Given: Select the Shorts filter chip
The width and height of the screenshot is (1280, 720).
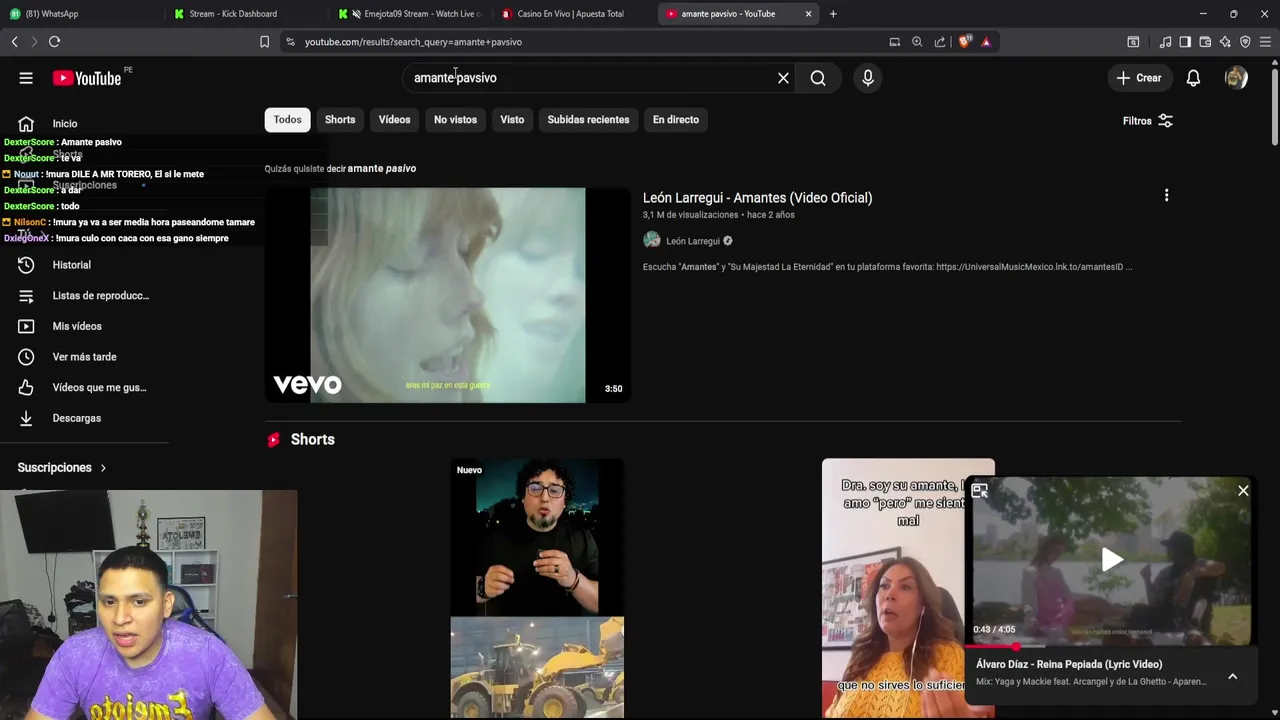Looking at the screenshot, I should [340, 120].
